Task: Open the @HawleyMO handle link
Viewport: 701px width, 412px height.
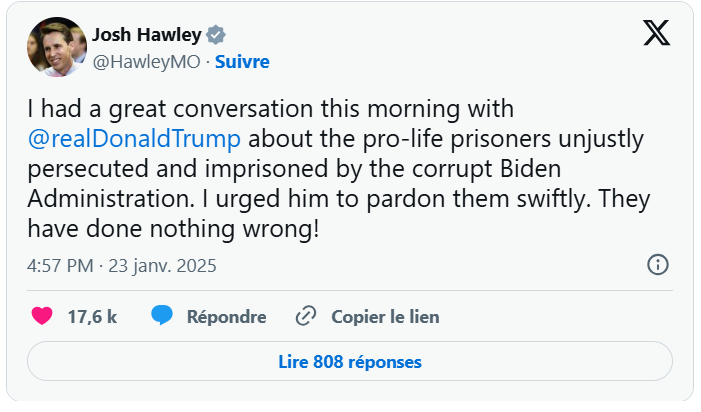Action: click(147, 61)
